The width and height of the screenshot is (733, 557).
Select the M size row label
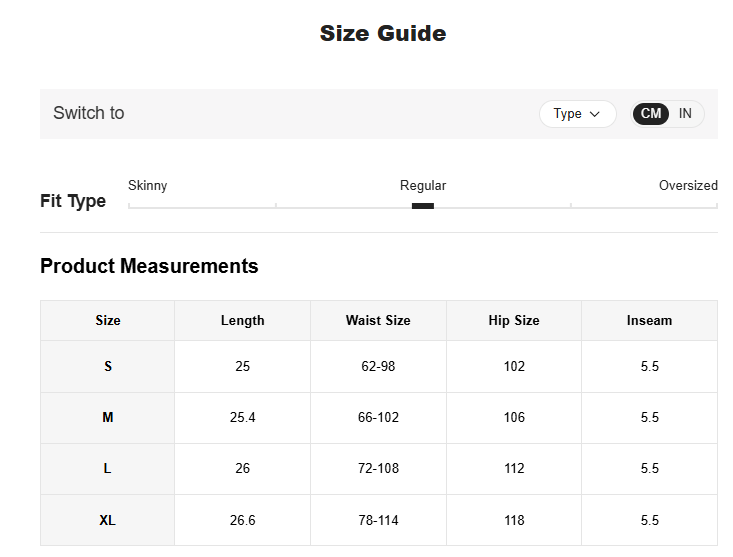click(x=108, y=418)
